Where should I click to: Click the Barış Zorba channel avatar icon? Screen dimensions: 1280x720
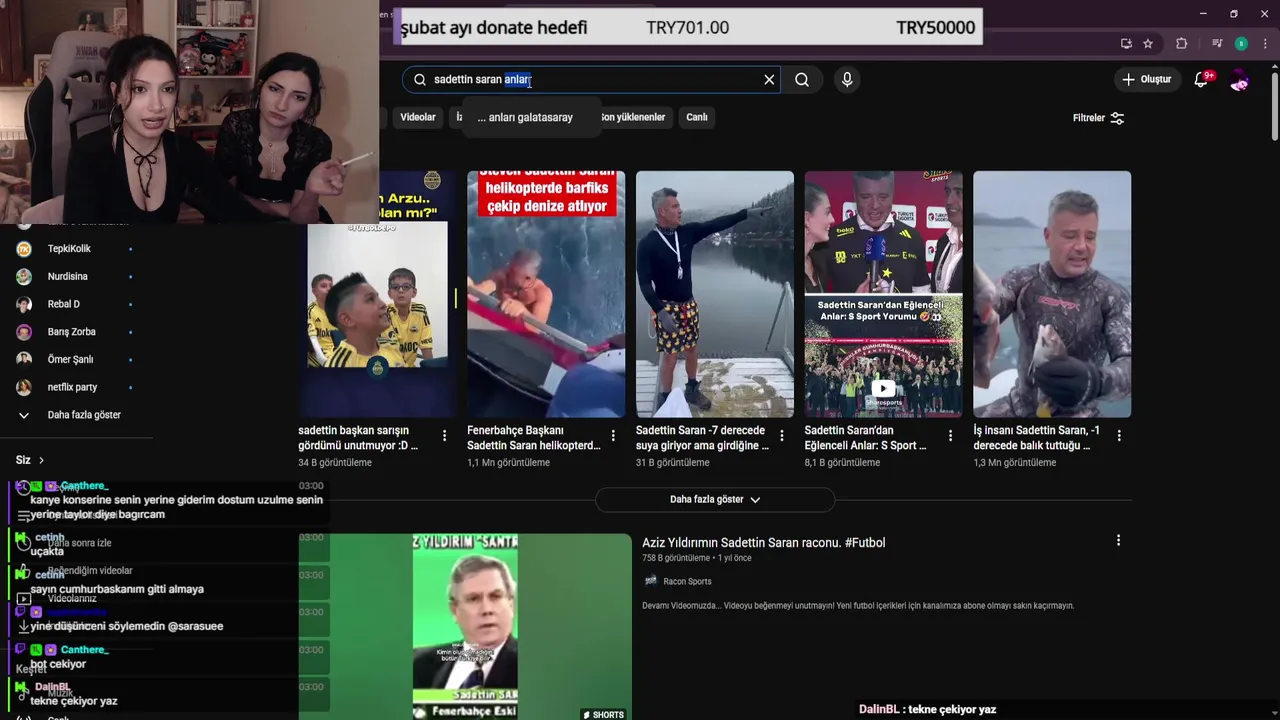click(x=24, y=332)
